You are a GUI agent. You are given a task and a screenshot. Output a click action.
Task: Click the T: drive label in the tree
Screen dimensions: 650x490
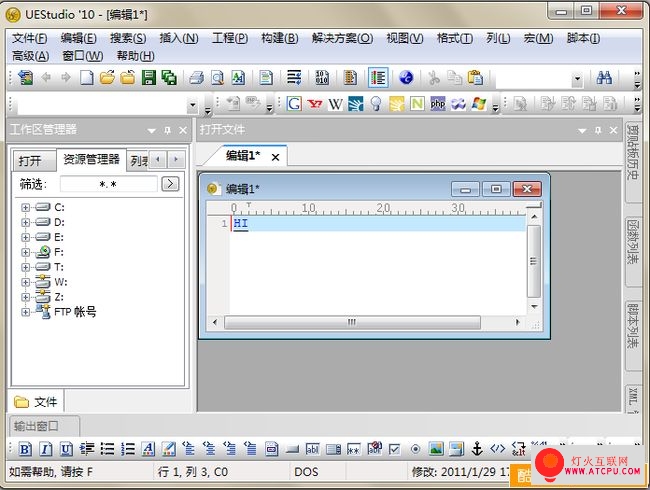tap(58, 267)
